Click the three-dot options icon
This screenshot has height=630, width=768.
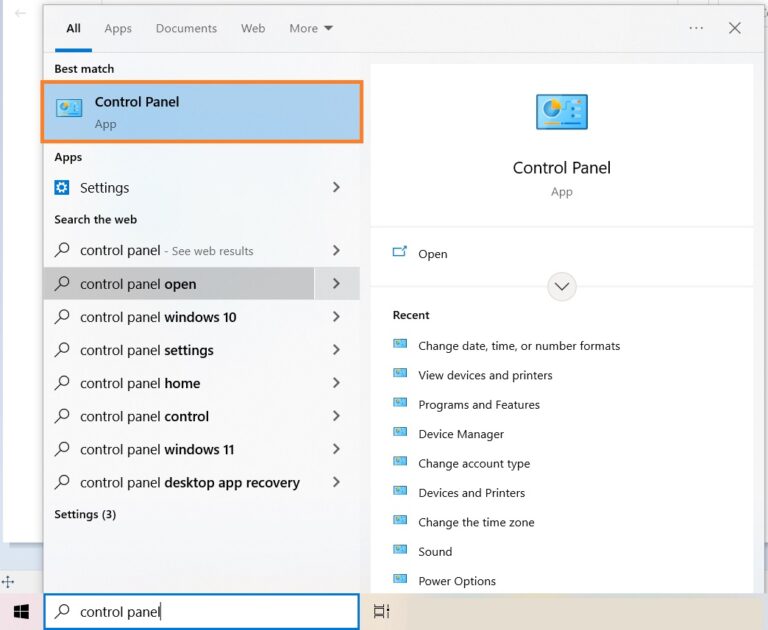[696, 28]
